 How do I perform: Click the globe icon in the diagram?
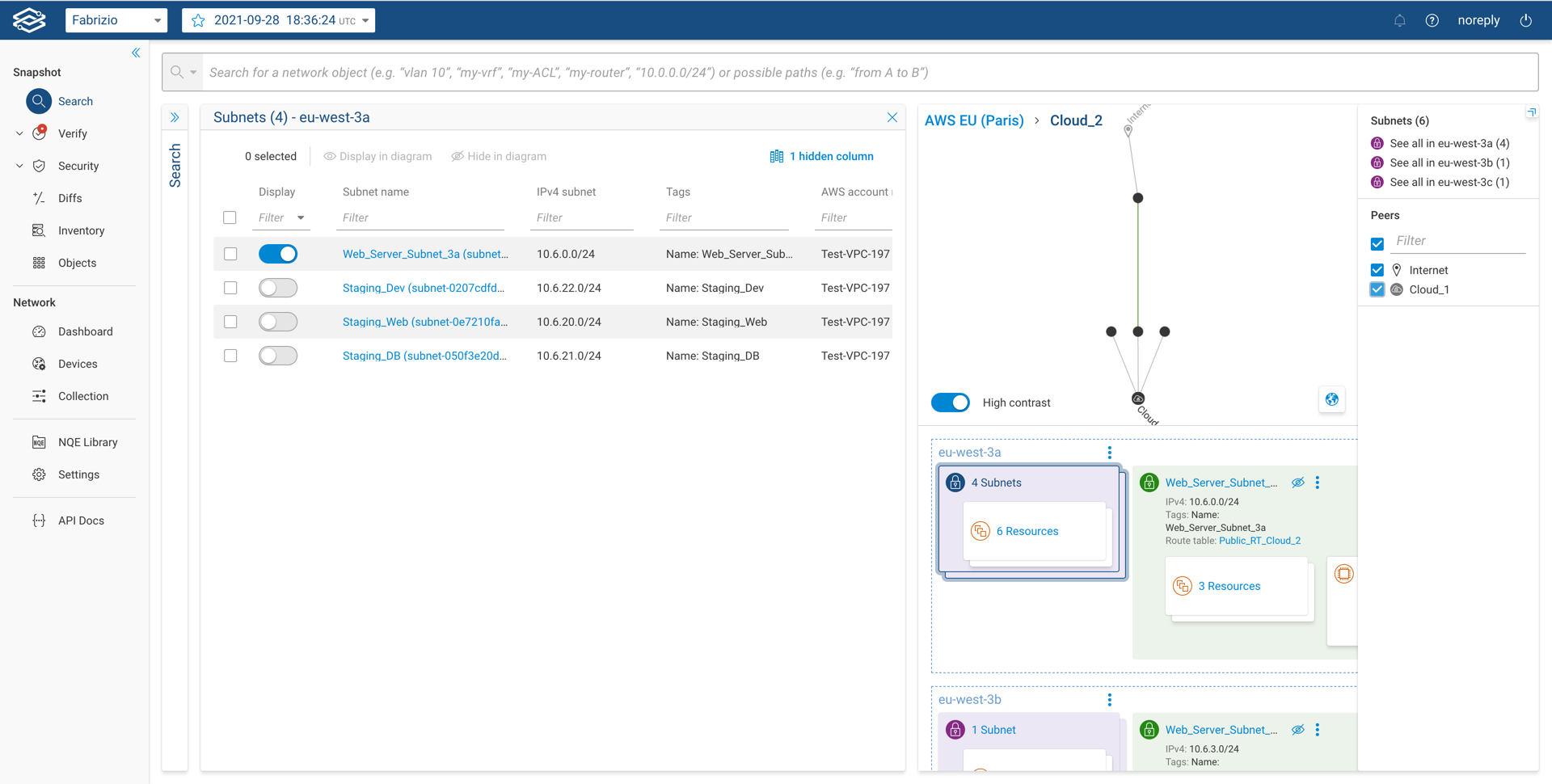(1331, 399)
